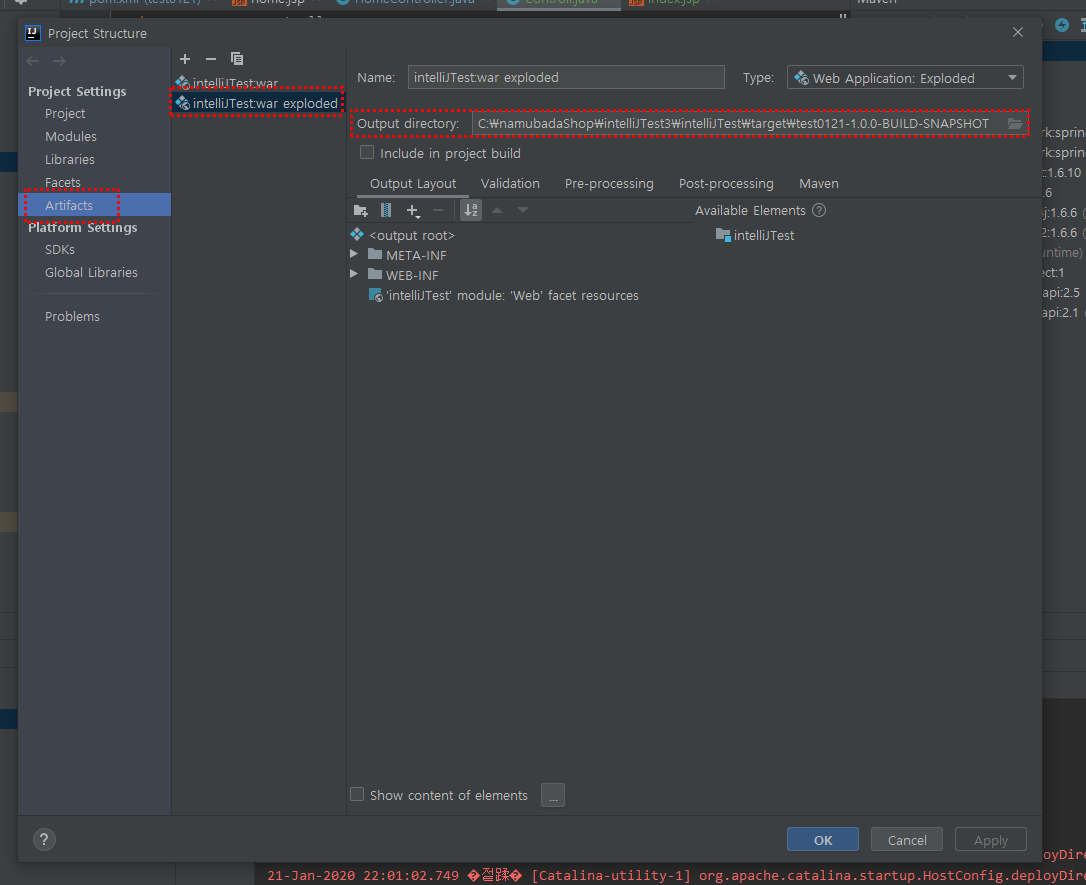Close the Project Structure dialog
Screen dimensions: 1086x885
point(1017,33)
